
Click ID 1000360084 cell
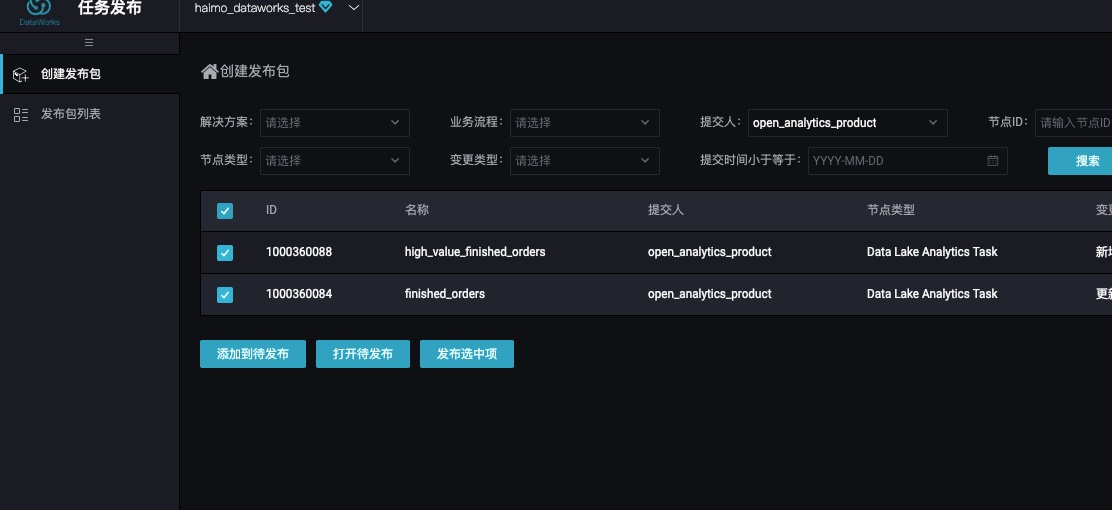point(299,294)
